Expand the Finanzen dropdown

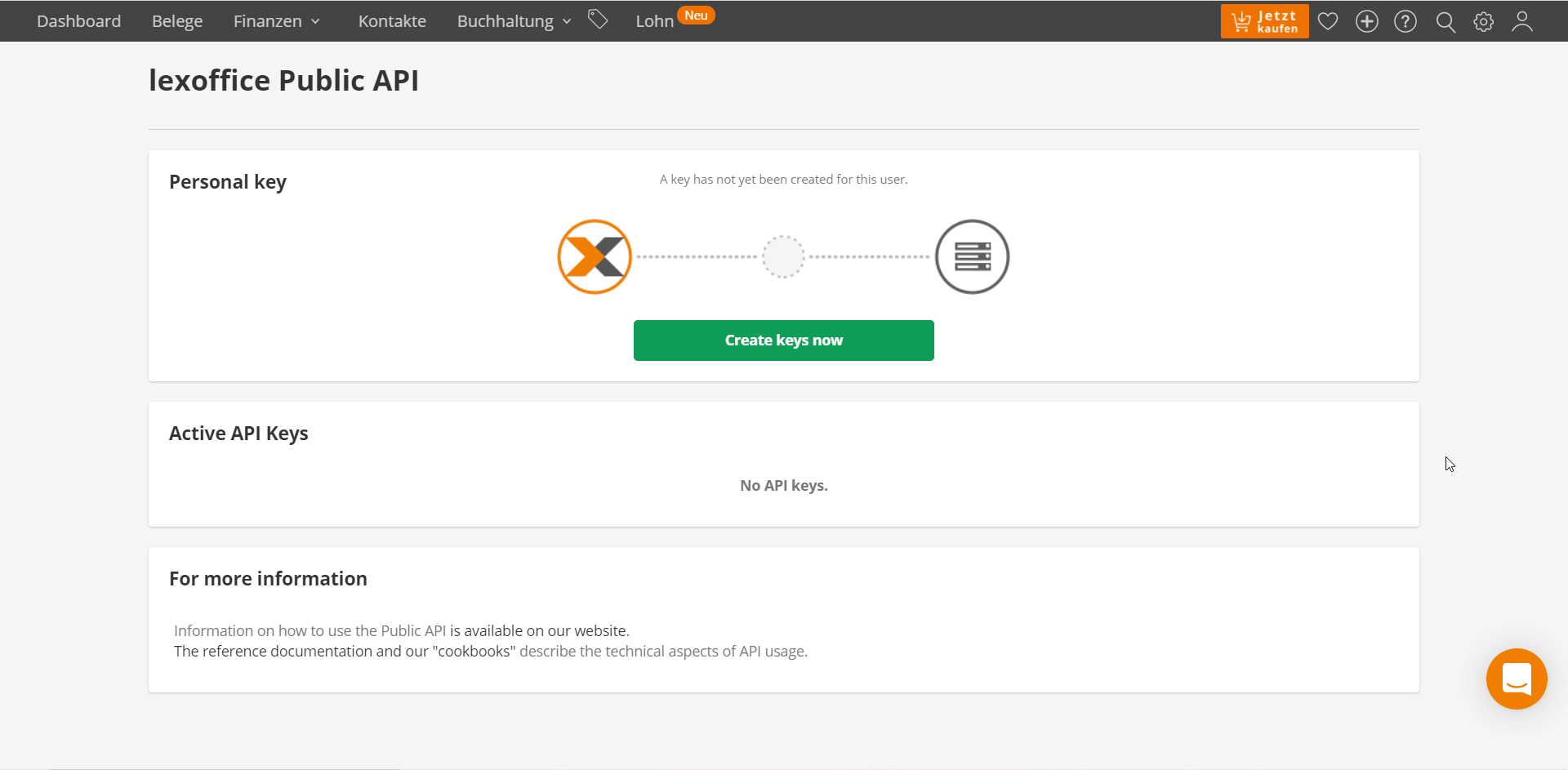pos(277,21)
